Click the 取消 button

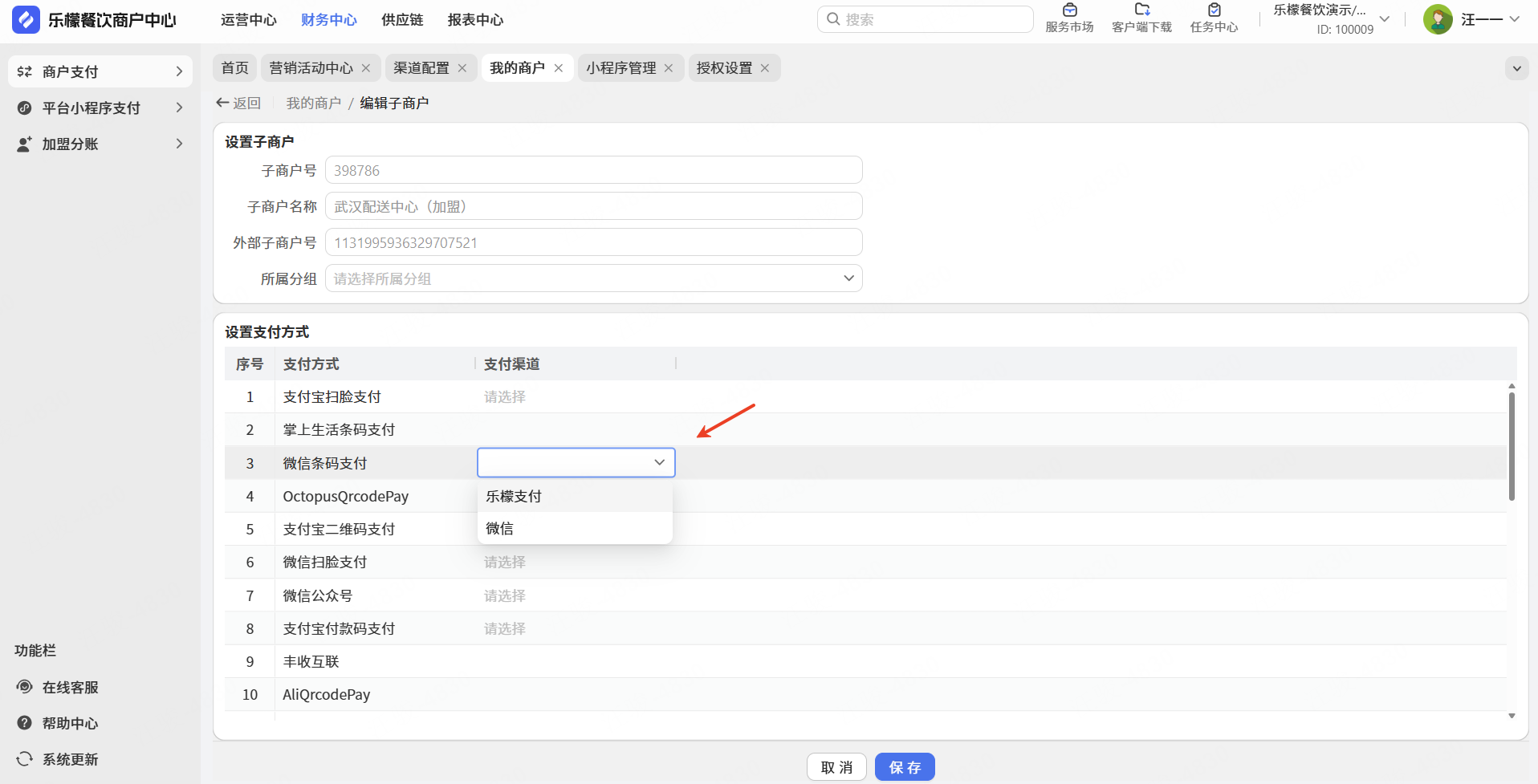(836, 767)
